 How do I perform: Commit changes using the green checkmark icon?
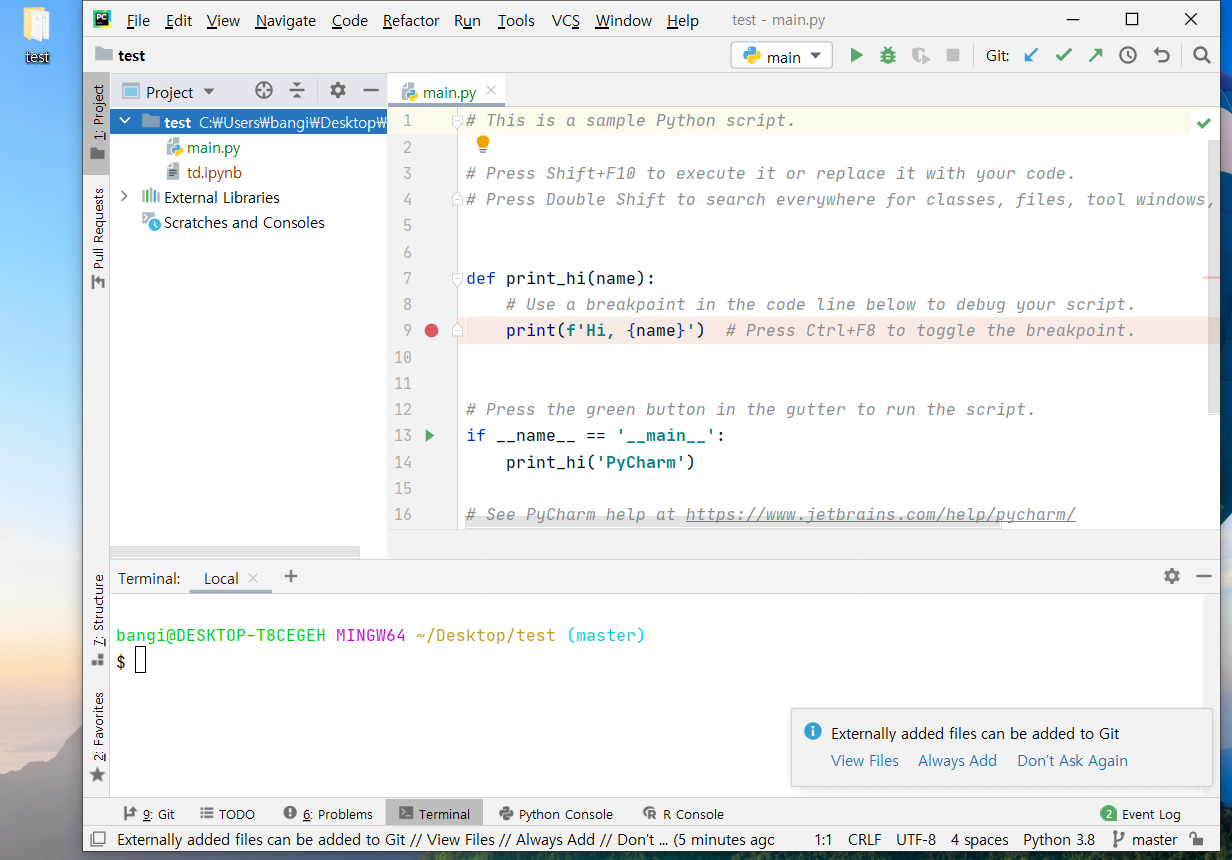pos(1063,56)
